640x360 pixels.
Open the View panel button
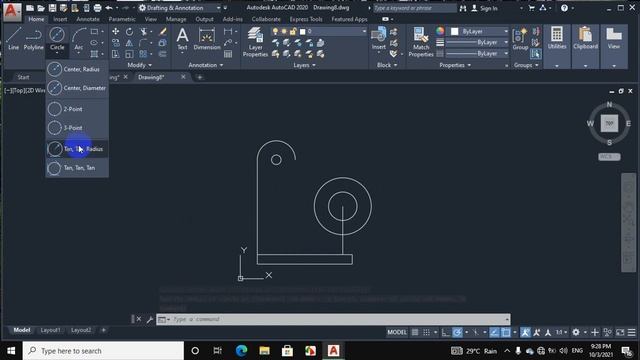[614, 47]
